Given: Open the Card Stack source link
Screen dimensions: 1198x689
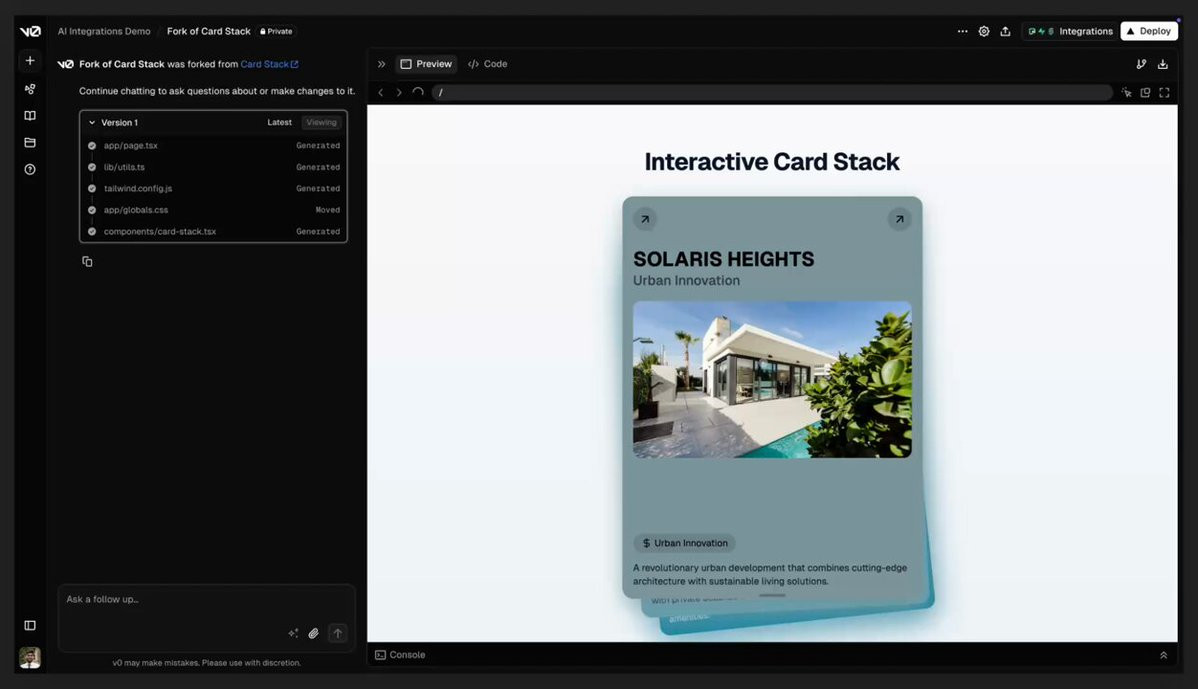Looking at the screenshot, I should pyautogui.click(x=269, y=64).
